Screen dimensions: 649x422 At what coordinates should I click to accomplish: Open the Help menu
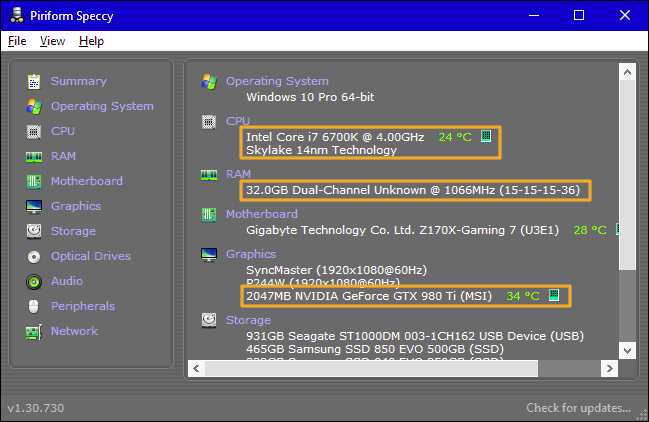[x=91, y=41]
